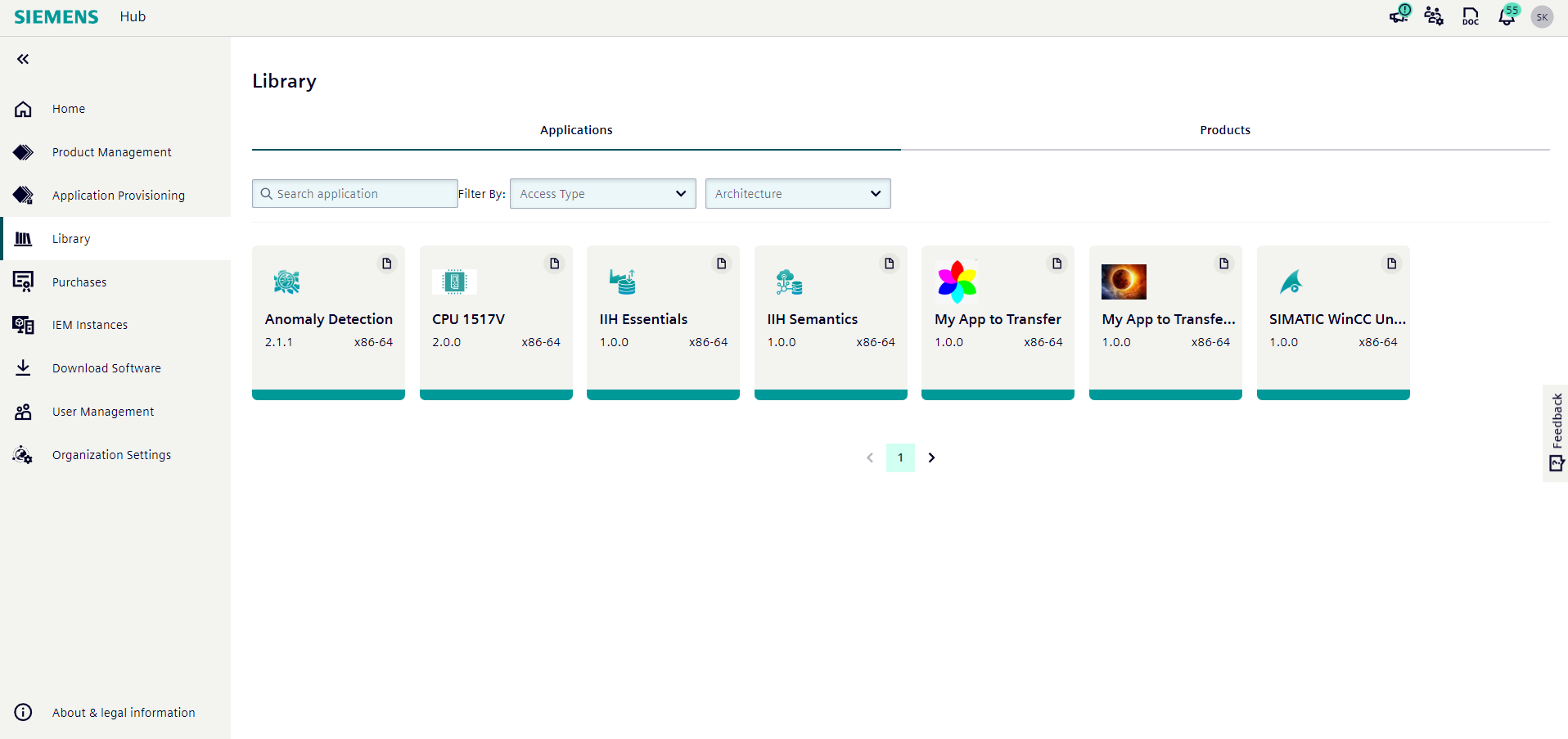Navigate to IEM Instances
Viewport: 1568px width, 739px height.
click(90, 325)
